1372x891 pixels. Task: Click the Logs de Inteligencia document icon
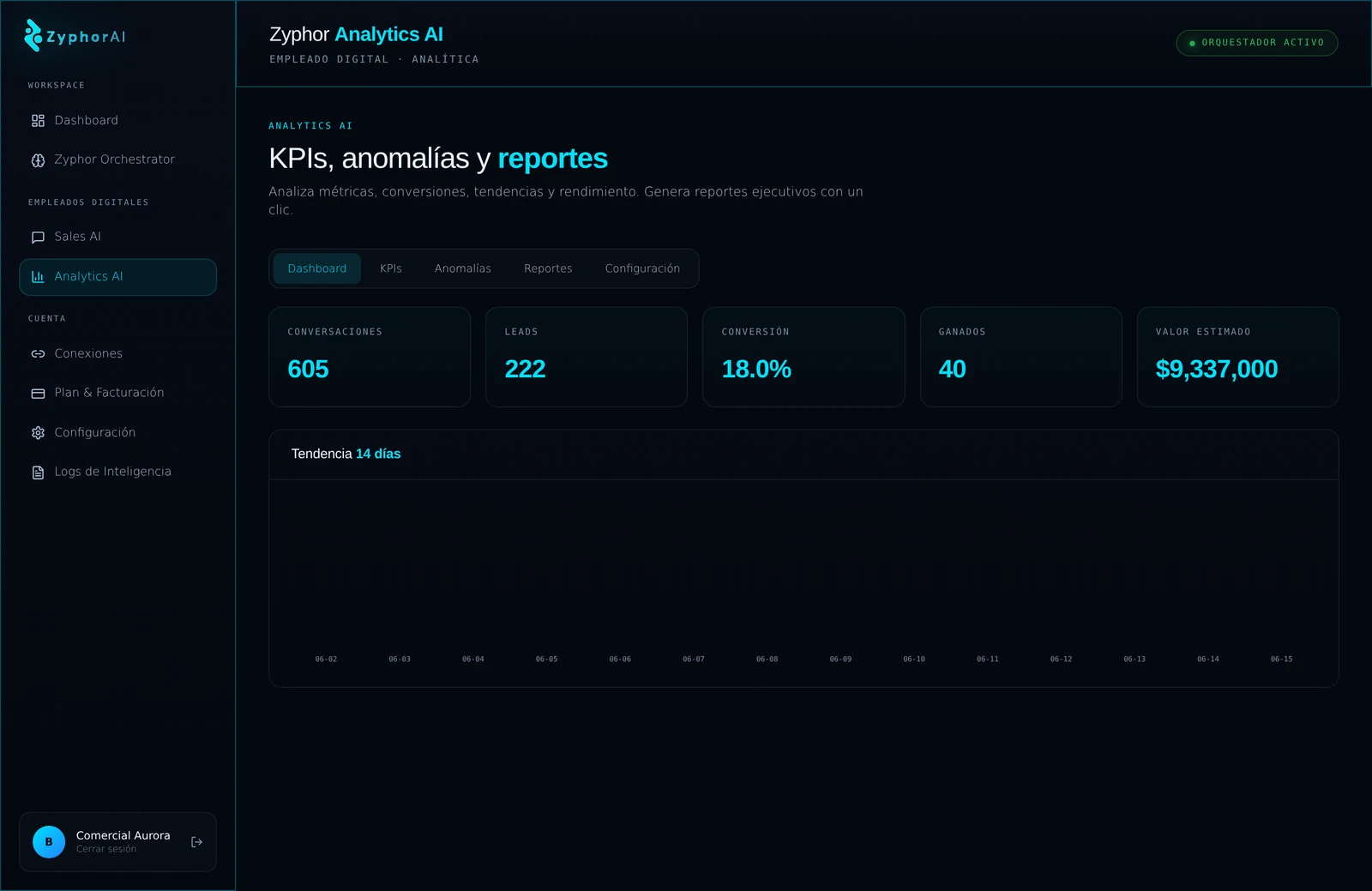pos(38,473)
